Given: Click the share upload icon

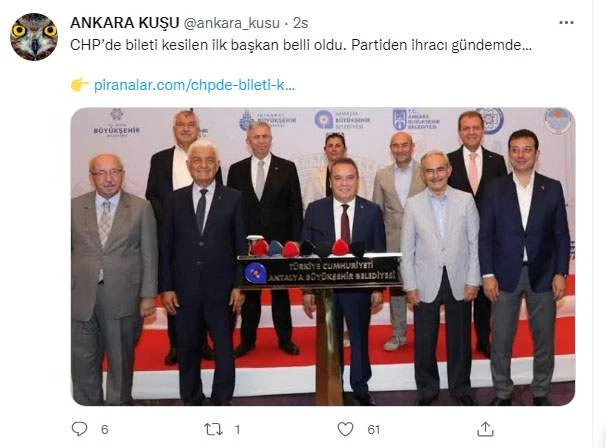Looking at the screenshot, I should click(485, 429).
